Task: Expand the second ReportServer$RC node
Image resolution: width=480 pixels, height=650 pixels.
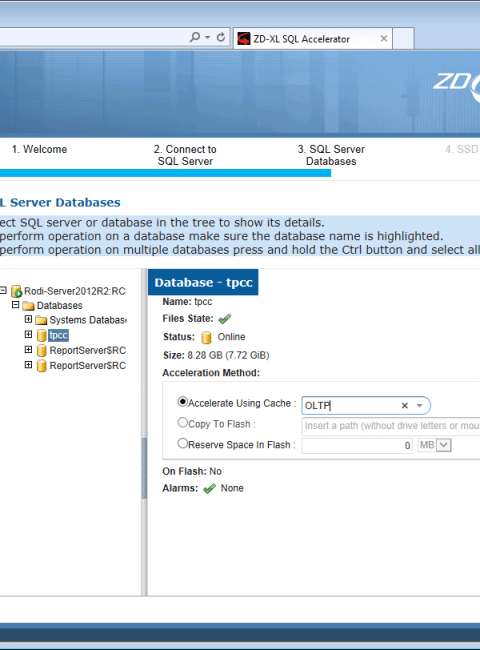Action: 28,364
